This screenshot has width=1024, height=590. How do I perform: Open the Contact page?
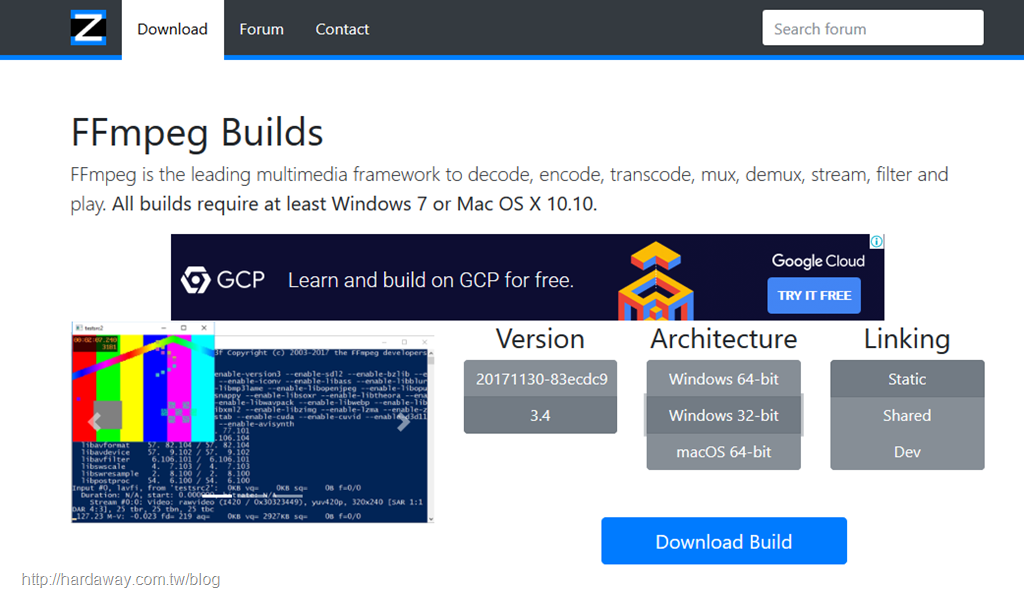pos(342,29)
